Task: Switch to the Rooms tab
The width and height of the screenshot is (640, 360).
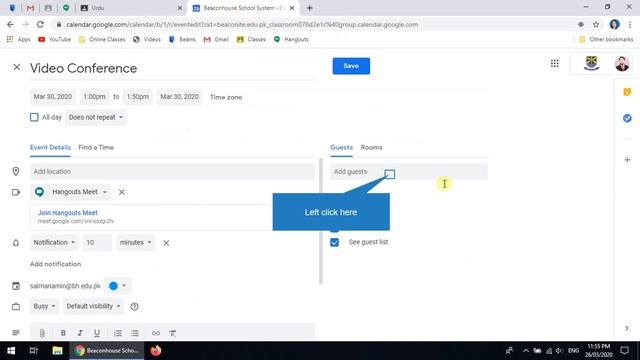Action: (x=371, y=147)
